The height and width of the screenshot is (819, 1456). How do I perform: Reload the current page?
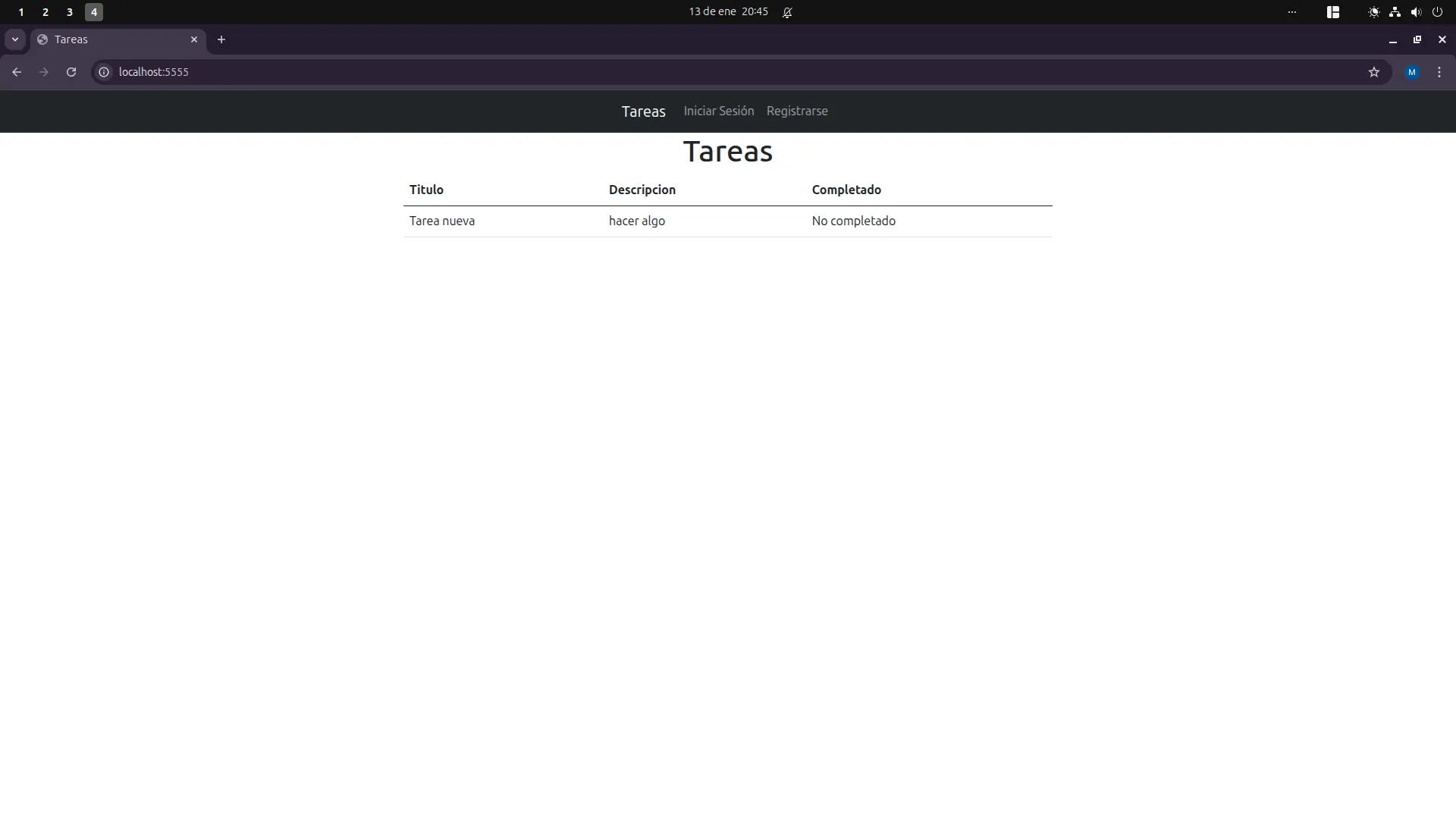[x=71, y=71]
